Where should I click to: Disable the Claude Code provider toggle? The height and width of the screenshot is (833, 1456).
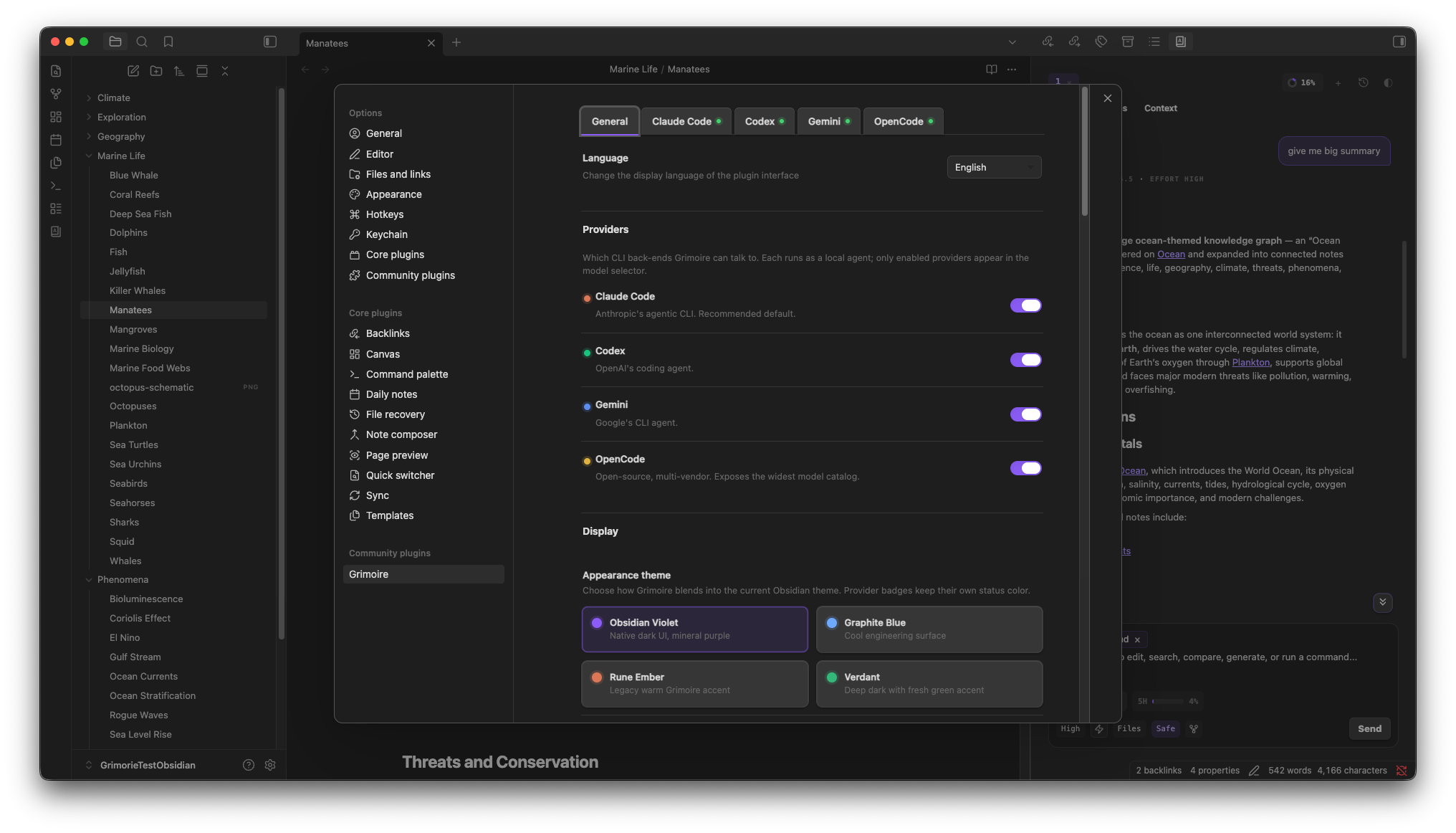click(x=1026, y=305)
